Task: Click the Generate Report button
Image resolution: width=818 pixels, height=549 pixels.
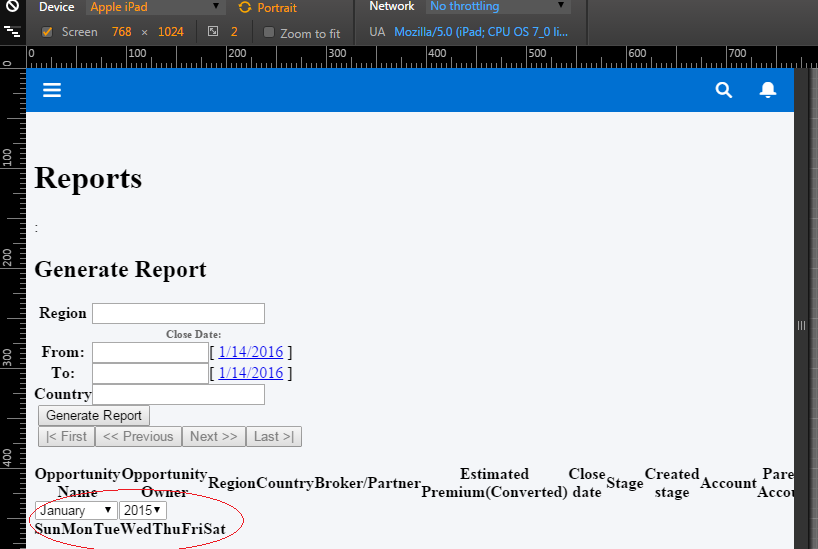Action: pyautogui.click(x=94, y=415)
